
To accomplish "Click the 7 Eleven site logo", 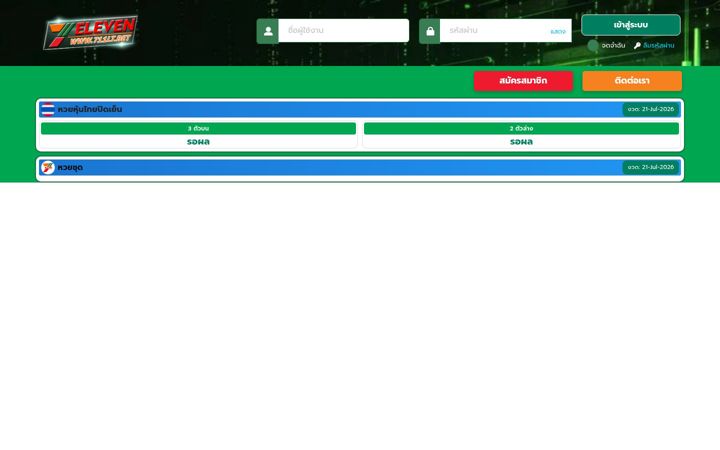I will click(90, 33).
